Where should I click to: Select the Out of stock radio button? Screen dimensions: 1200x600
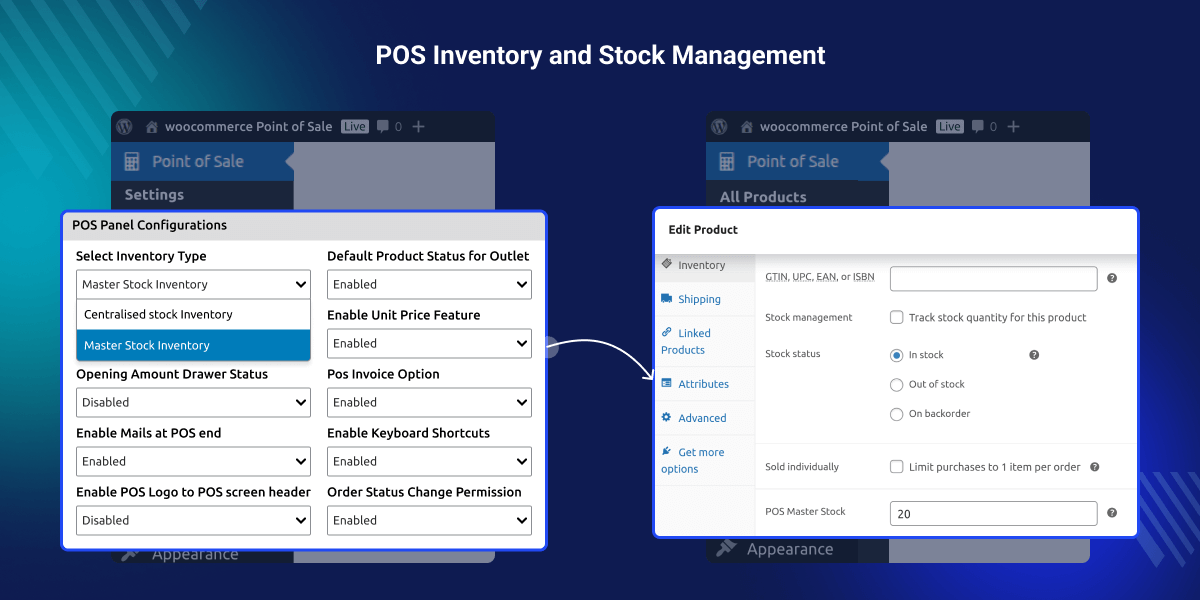tap(897, 384)
